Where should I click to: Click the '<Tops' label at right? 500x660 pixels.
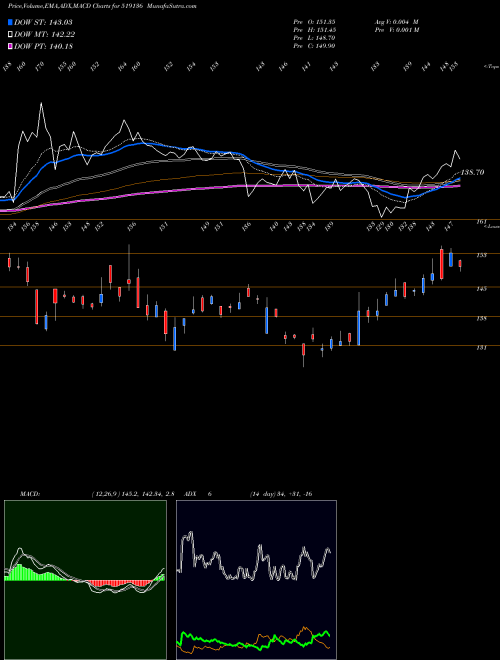click(x=491, y=67)
